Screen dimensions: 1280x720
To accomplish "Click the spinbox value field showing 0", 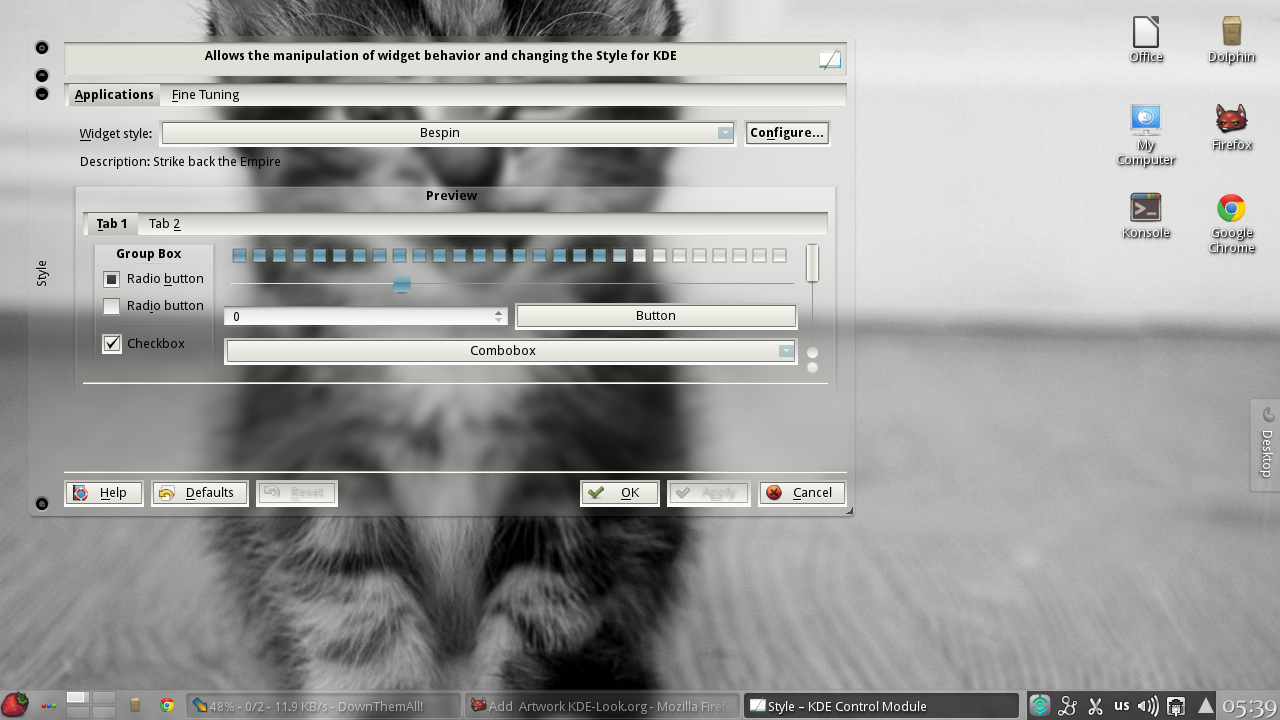I will 359,317.
